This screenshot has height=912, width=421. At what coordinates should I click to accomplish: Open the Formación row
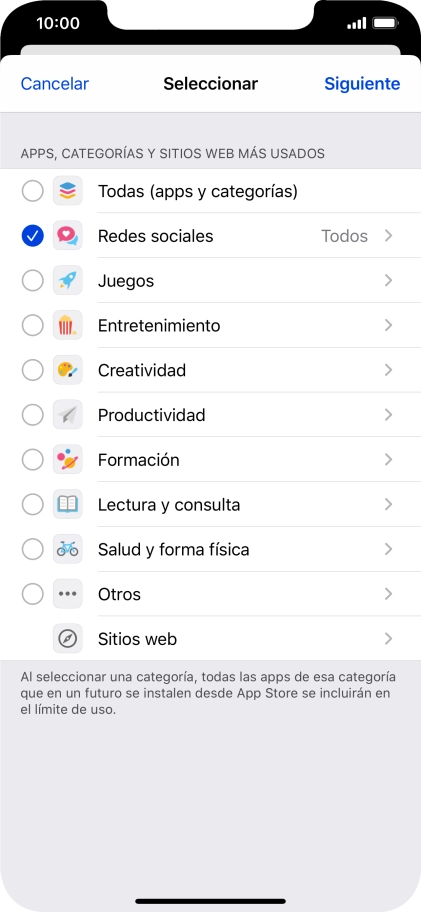210,459
